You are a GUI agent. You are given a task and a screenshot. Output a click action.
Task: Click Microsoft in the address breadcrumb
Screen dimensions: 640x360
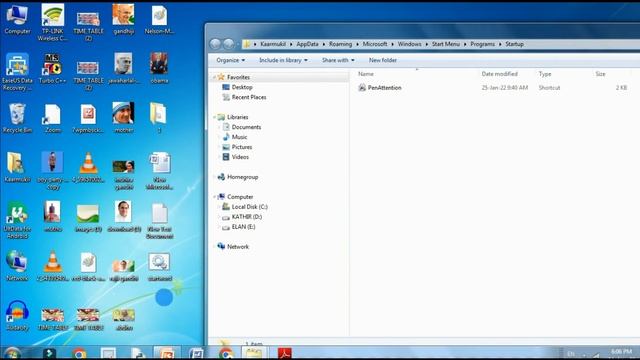pos(375,44)
